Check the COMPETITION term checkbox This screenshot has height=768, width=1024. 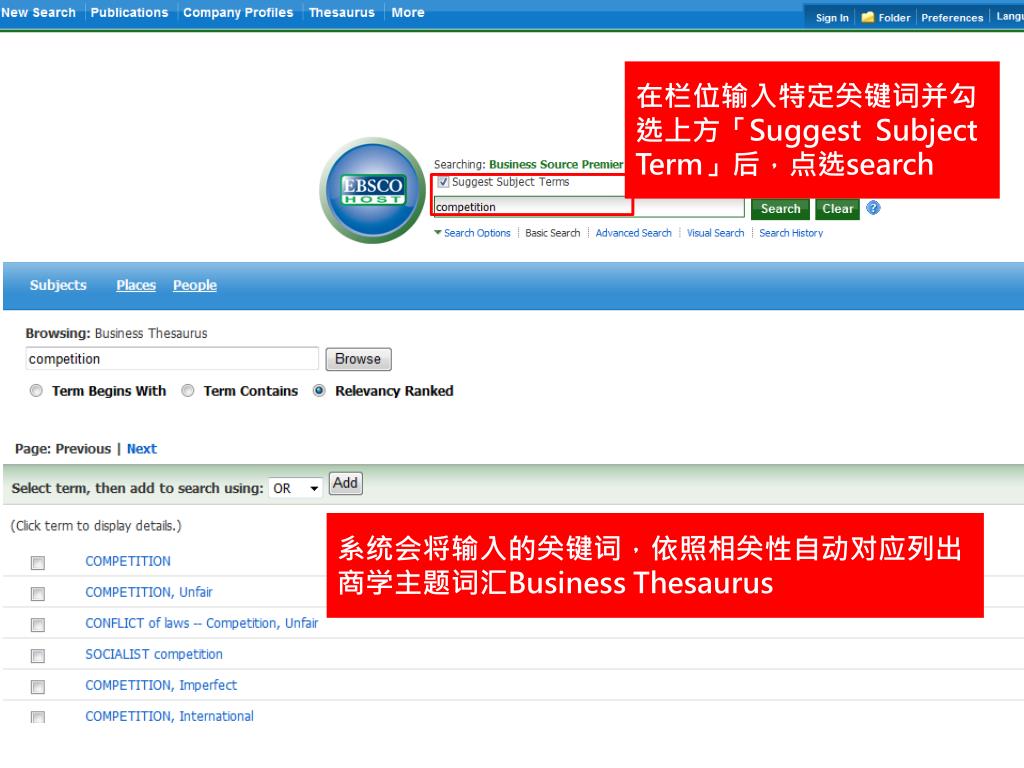tap(38, 562)
